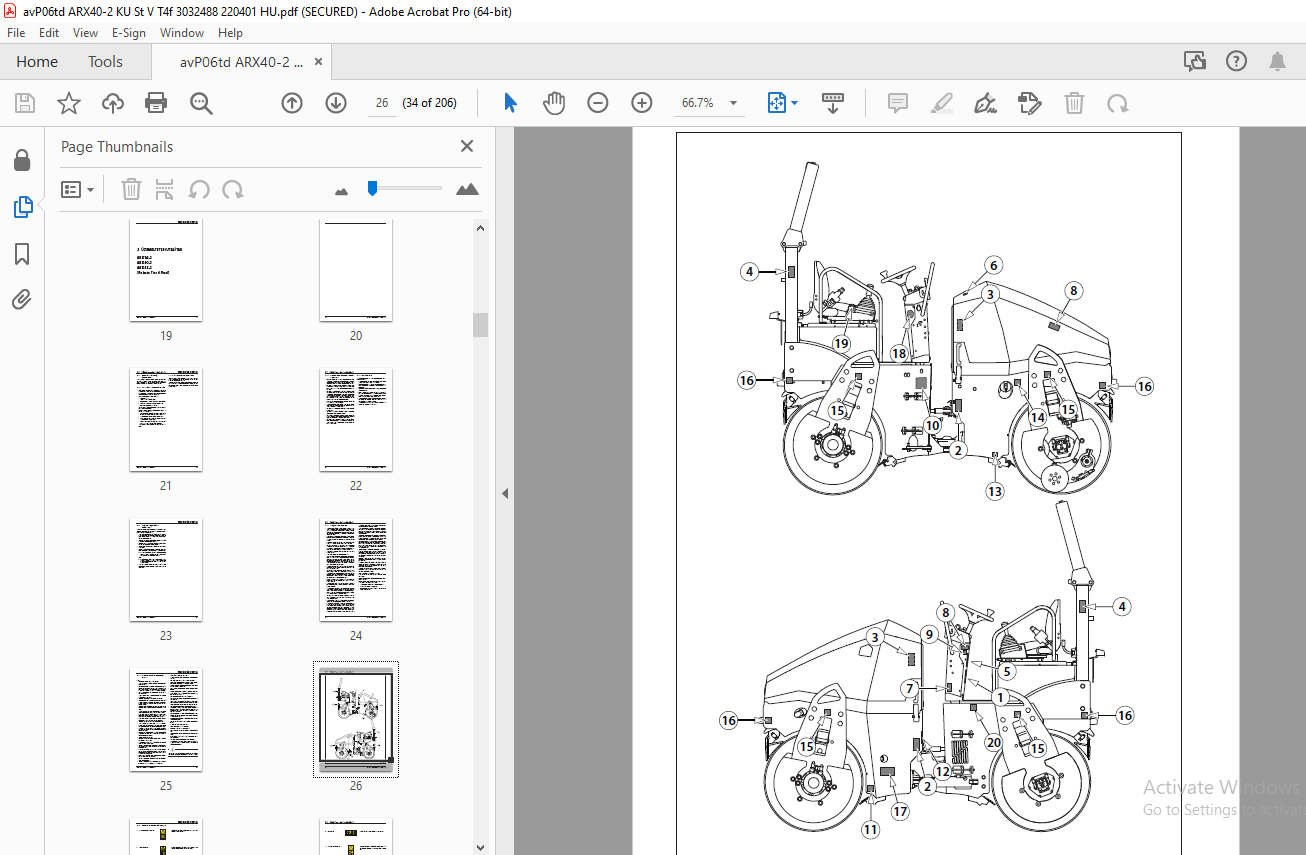1306x855 pixels.
Task: Reduce thumbnail size with small mountain icon
Action: (341, 190)
